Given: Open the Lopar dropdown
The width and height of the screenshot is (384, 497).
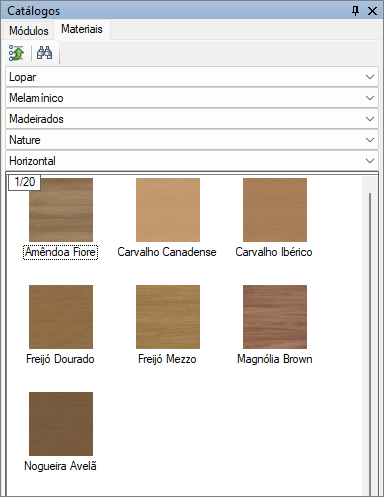Looking at the screenshot, I should (192, 77).
